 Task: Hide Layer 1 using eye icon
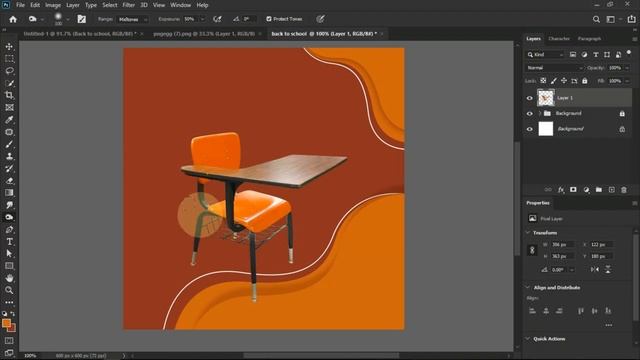point(530,98)
